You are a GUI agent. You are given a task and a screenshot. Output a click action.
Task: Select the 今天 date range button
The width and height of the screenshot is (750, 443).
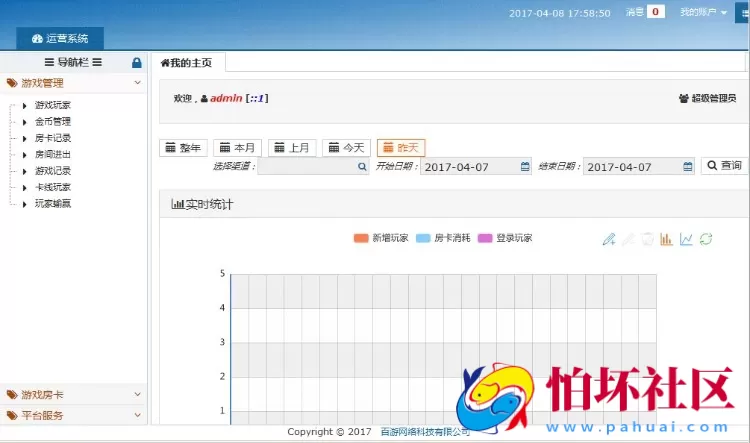click(x=346, y=148)
